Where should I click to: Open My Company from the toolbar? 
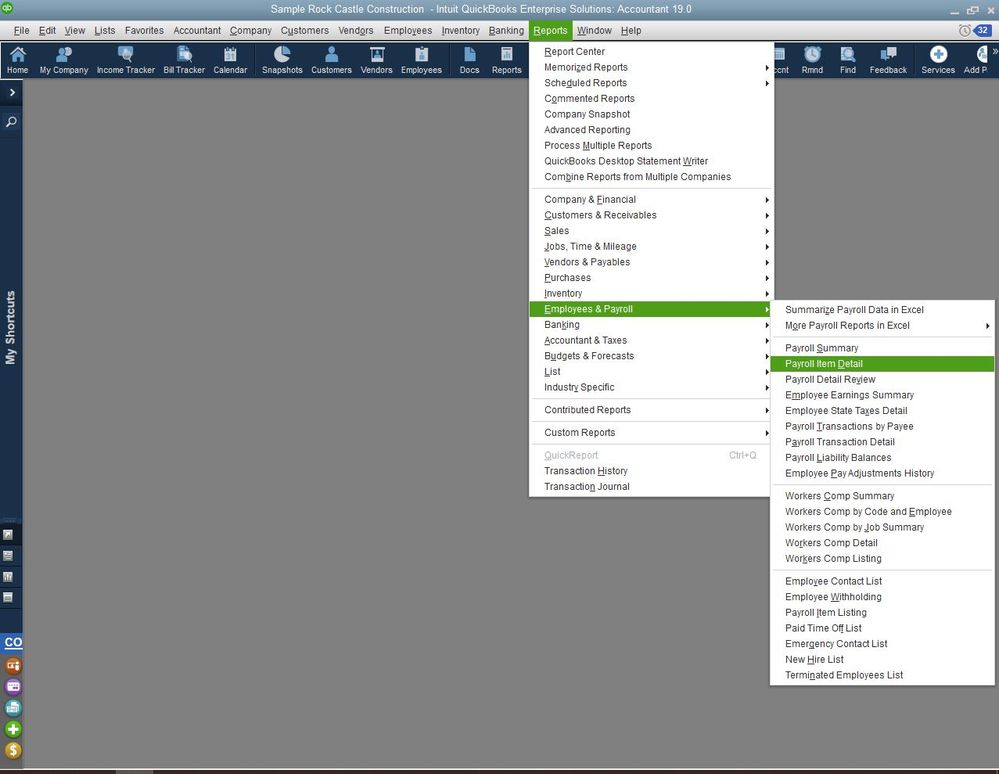[64, 60]
